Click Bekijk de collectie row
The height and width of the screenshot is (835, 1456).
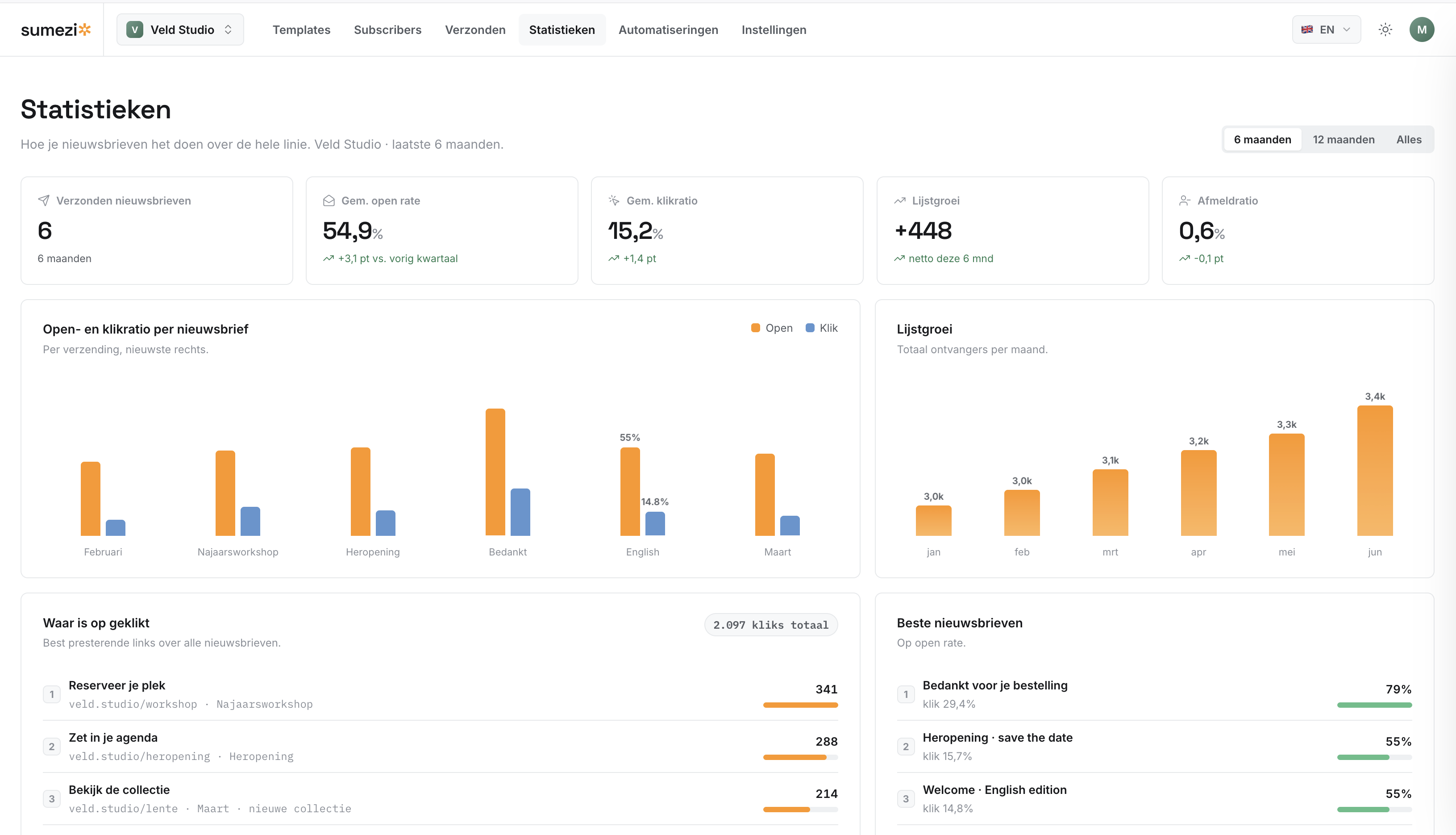point(440,799)
